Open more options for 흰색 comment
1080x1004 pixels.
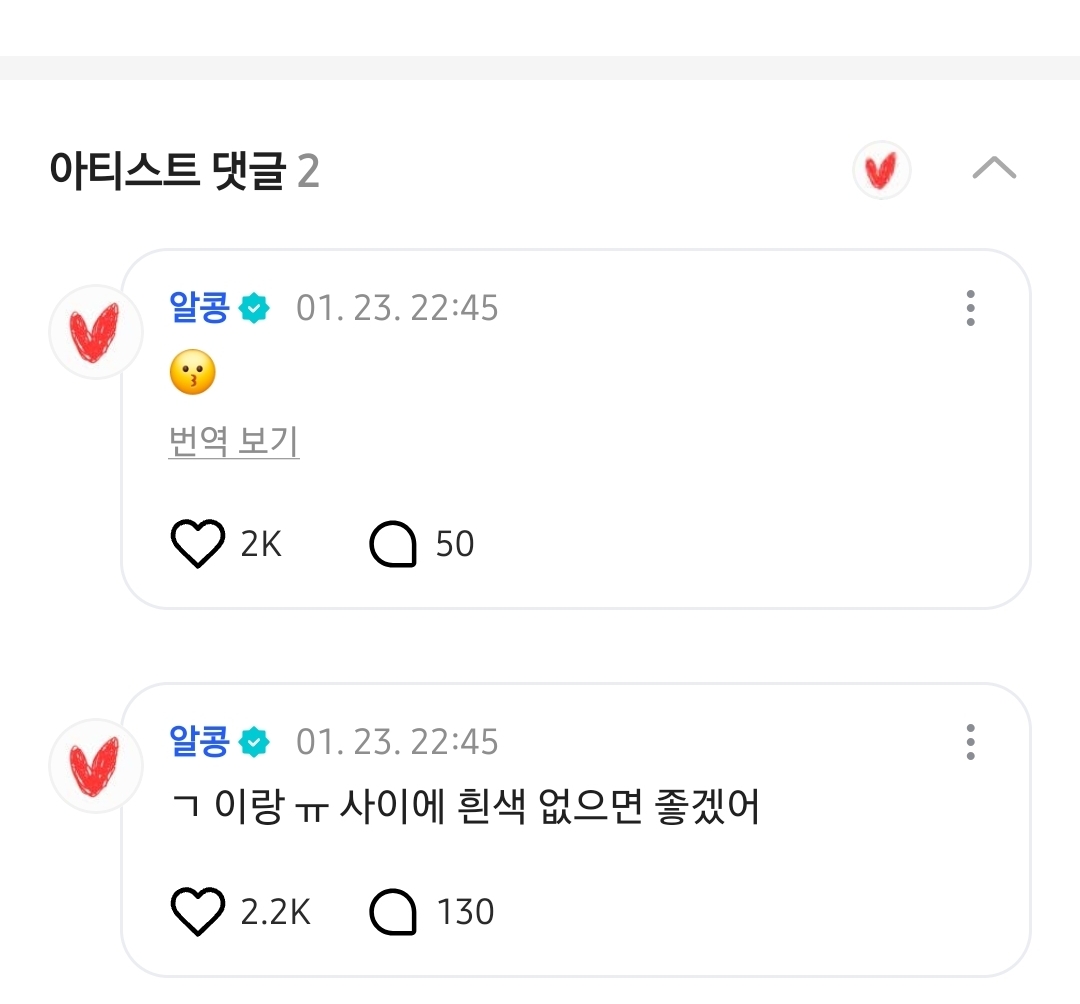pos(970,742)
